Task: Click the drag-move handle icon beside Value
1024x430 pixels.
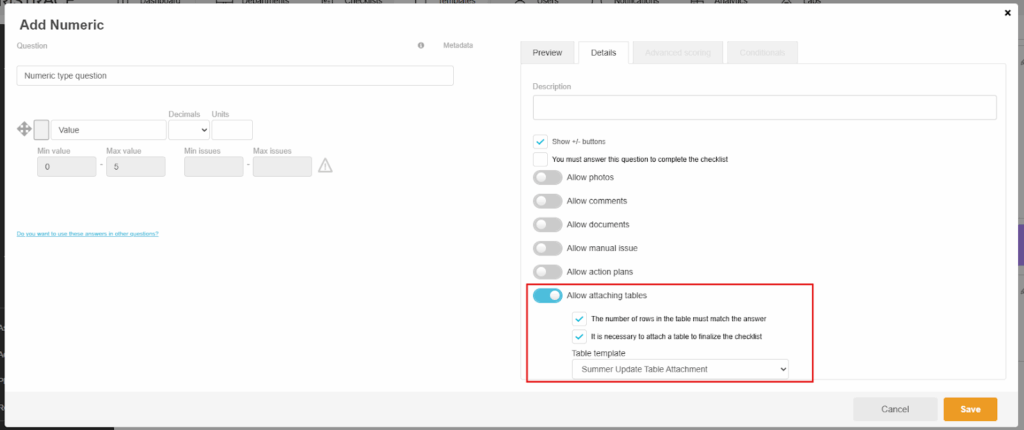Action: 24,129
